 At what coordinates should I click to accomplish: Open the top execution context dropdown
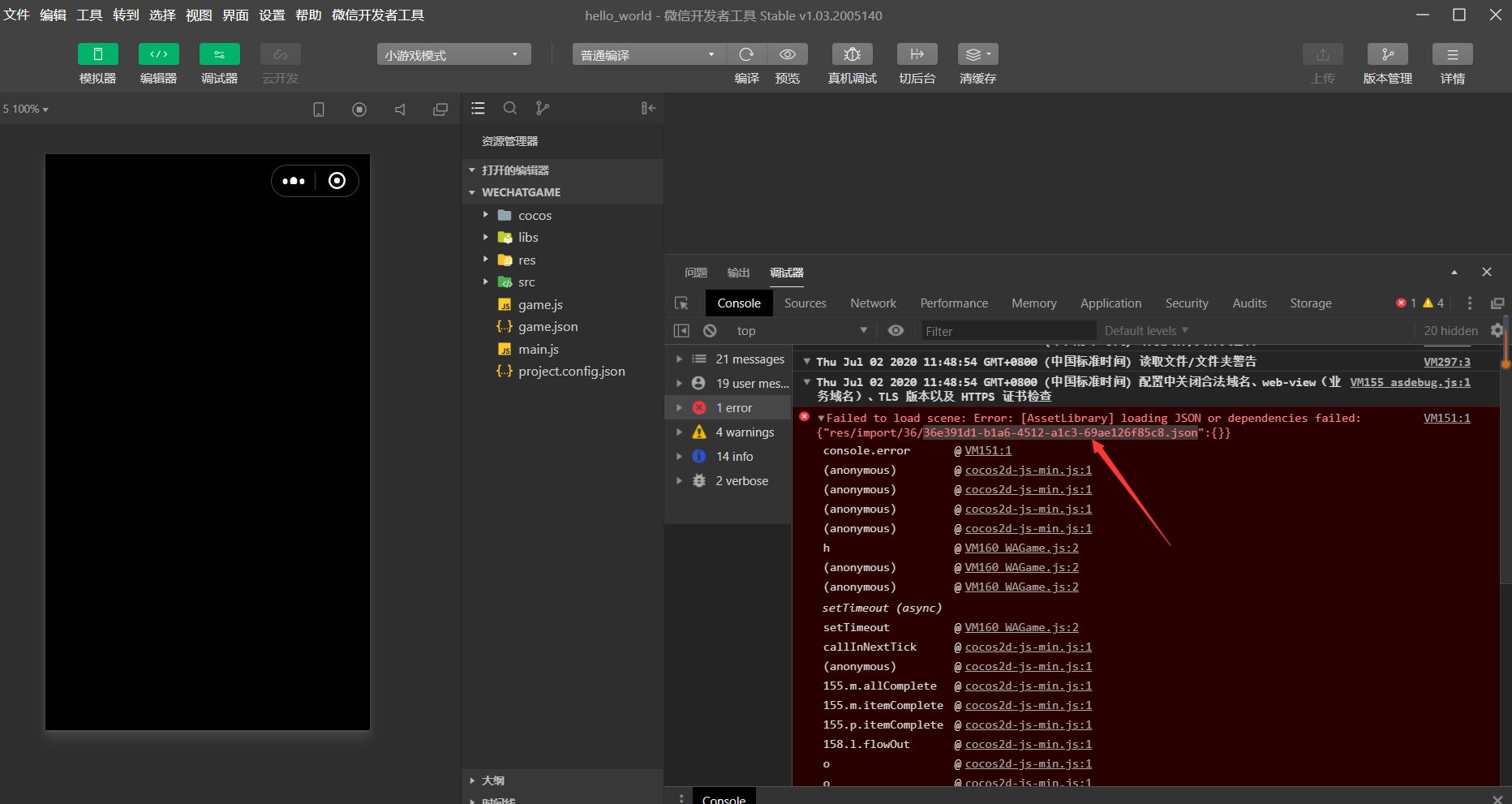[802, 331]
